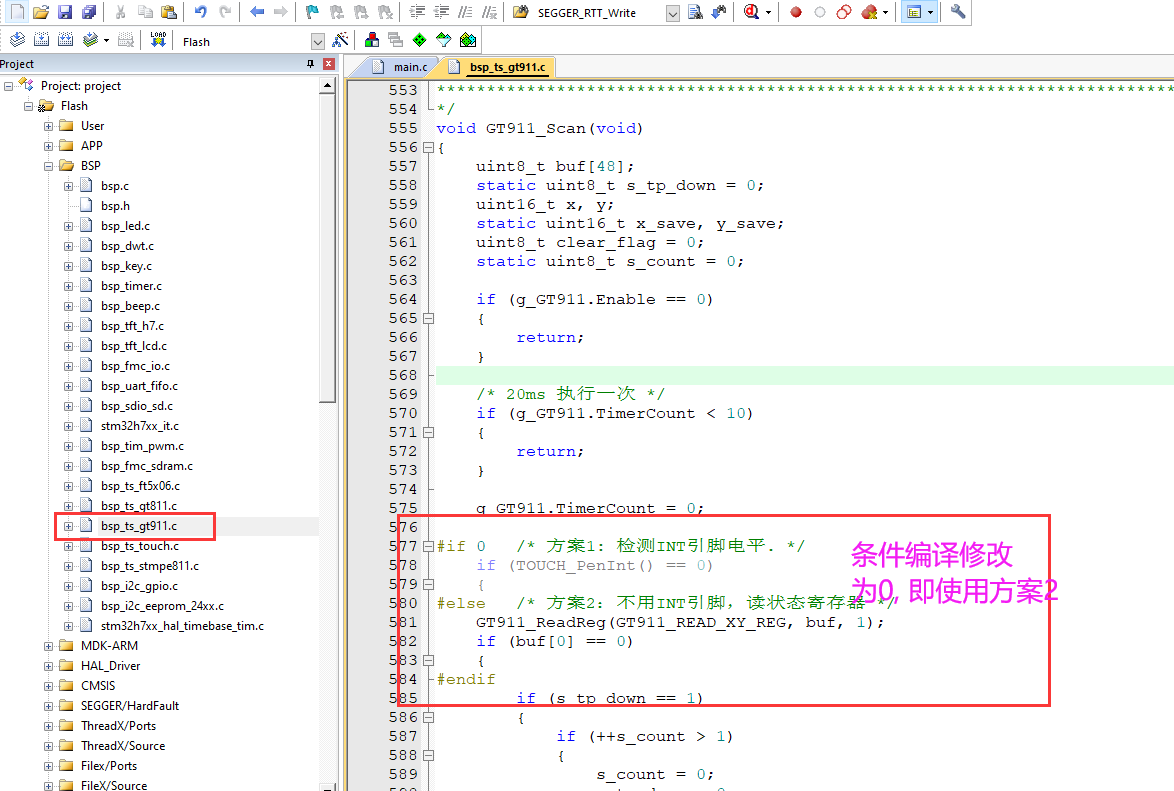Open Batch Build

point(91,40)
